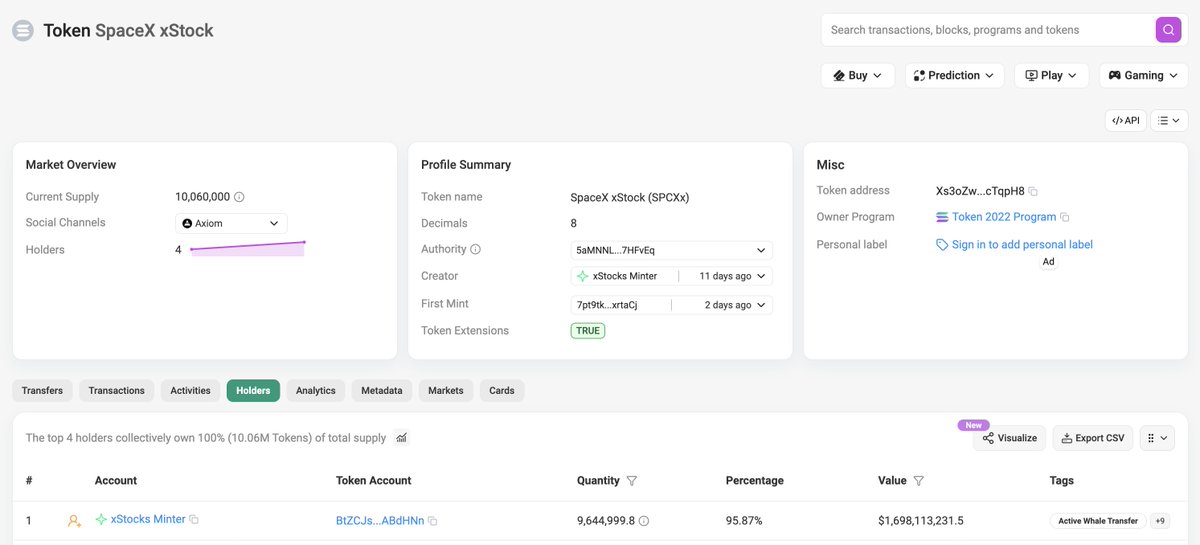Screen dimensions: 1200x545
Task: Switch to the Cards tab
Action: click(502, 391)
